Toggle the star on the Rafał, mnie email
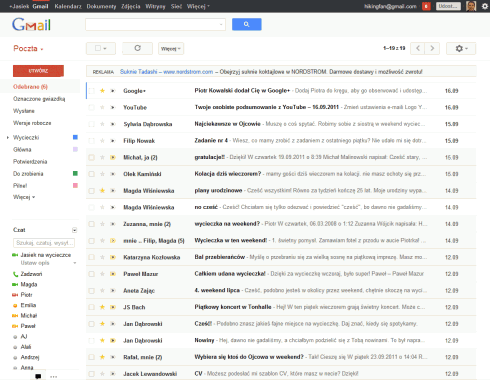 (x=102, y=357)
